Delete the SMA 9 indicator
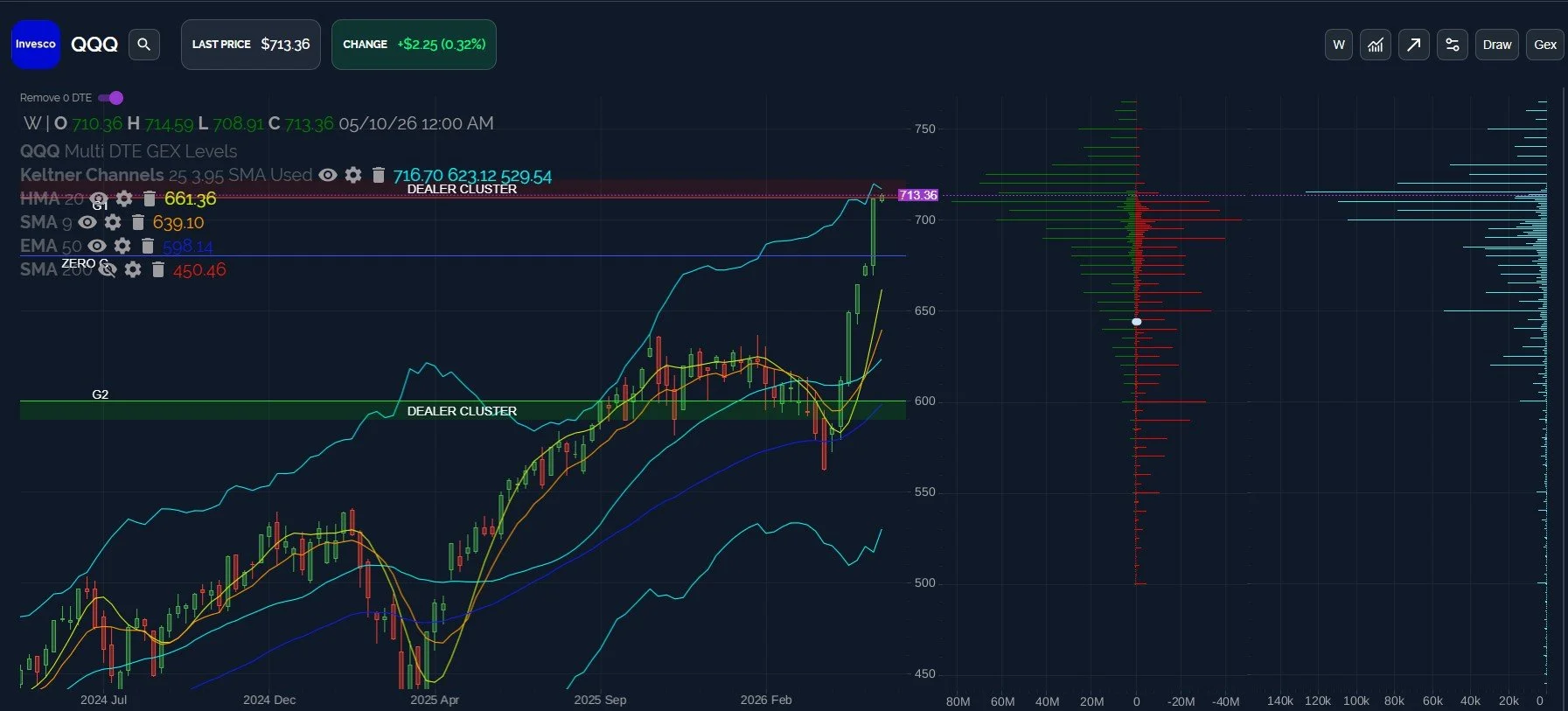1568x711 pixels. [x=137, y=222]
